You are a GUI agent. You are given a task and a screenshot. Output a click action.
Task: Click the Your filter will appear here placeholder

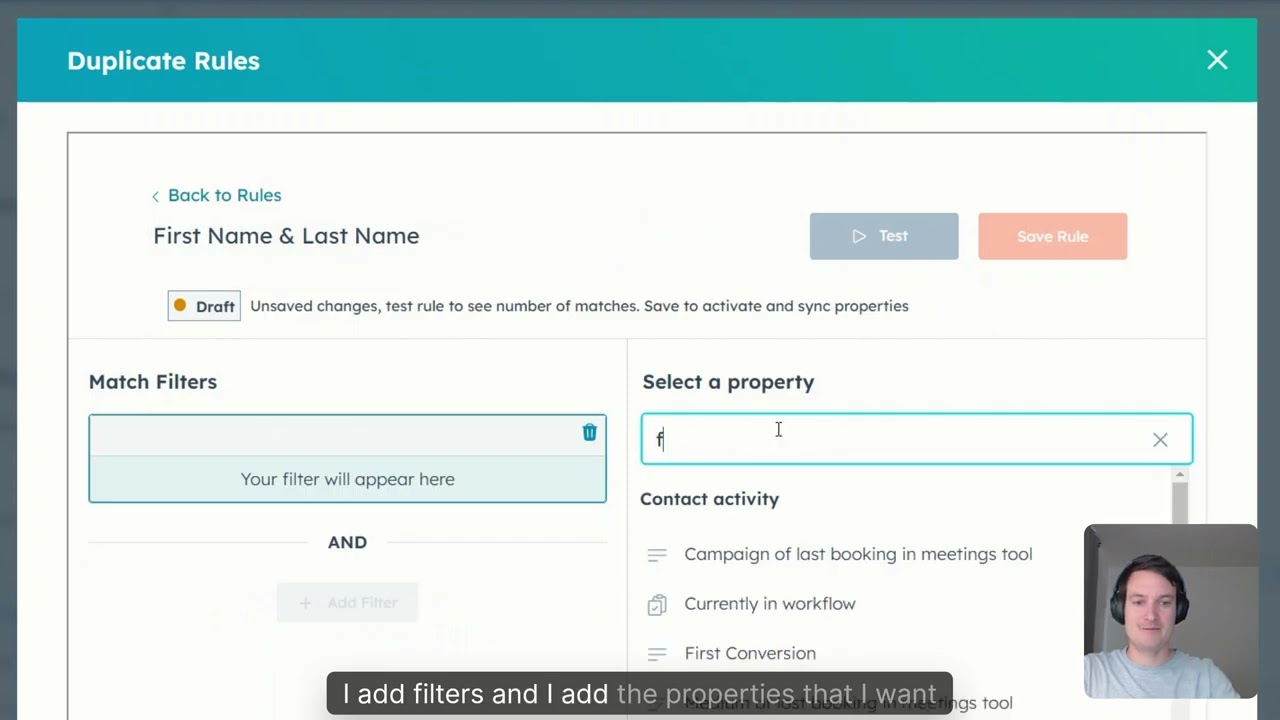tap(347, 479)
